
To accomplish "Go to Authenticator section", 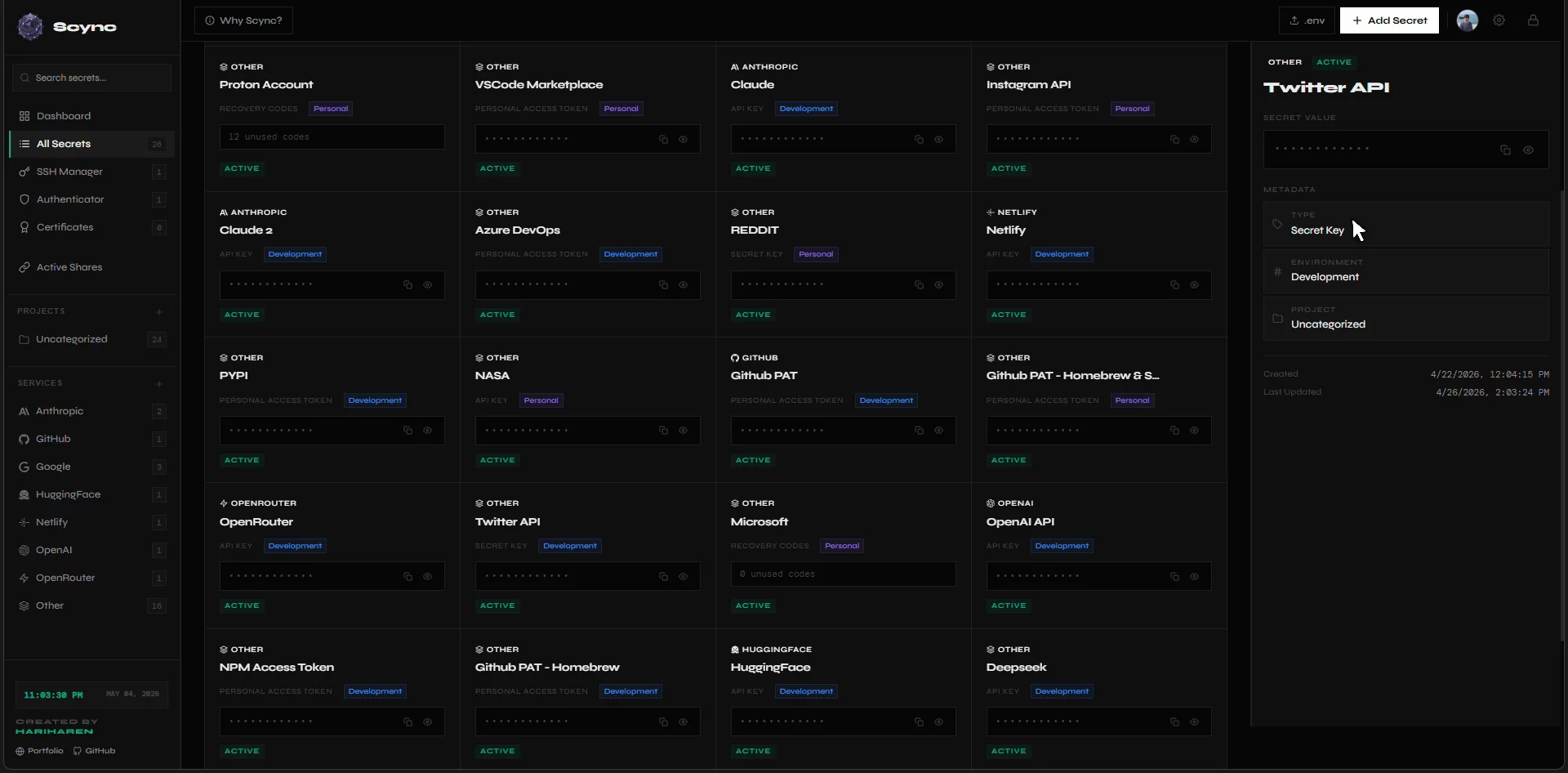I will 91,199.
